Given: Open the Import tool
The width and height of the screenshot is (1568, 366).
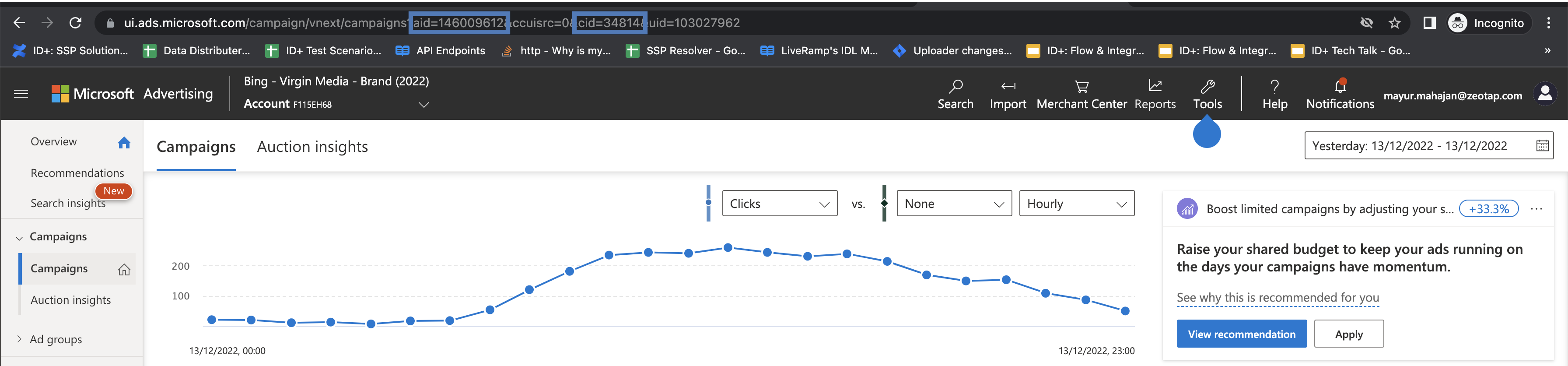Looking at the screenshot, I should click(x=1008, y=95).
